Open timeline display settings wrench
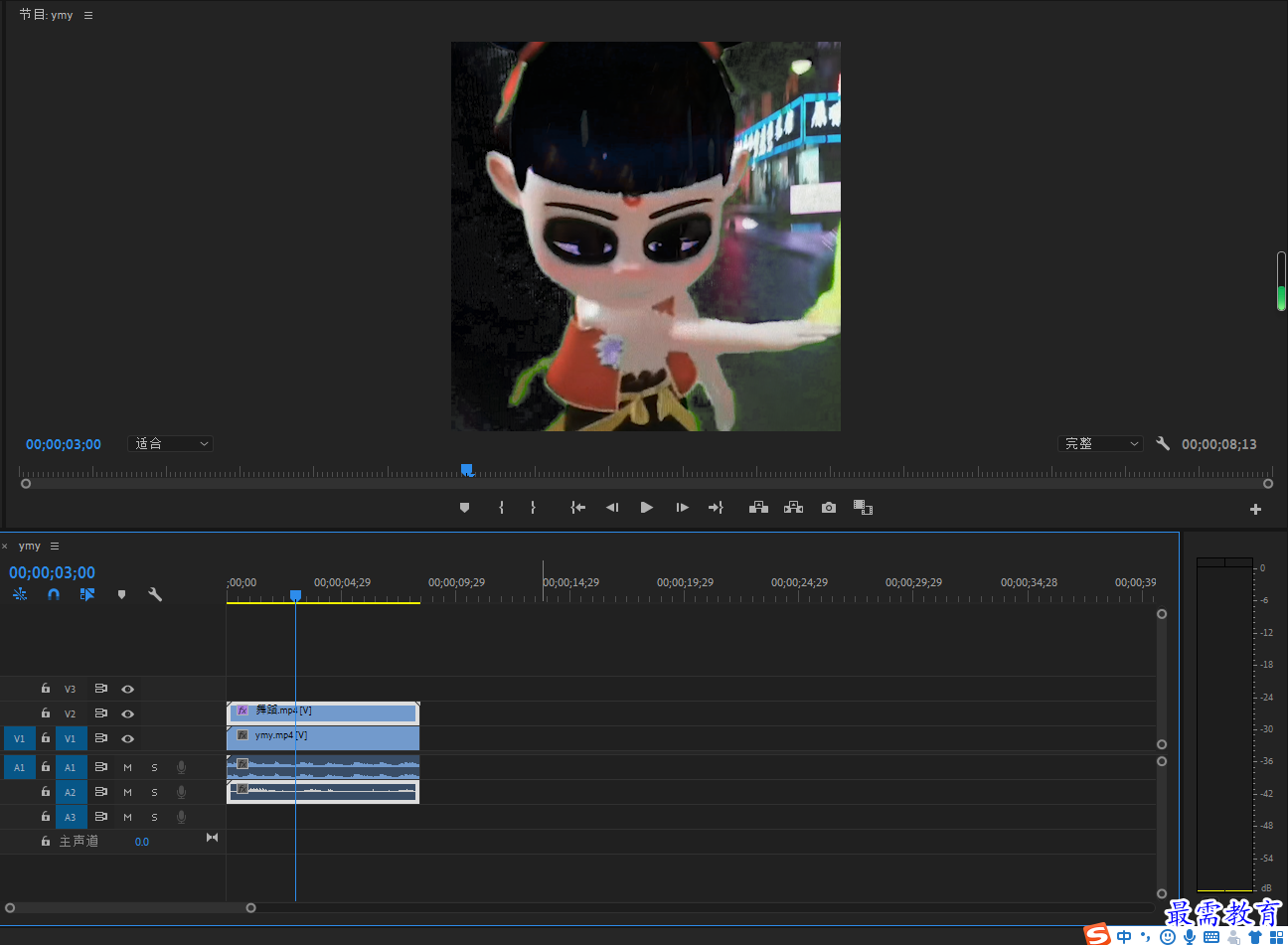This screenshot has height=945, width=1288. (155, 594)
